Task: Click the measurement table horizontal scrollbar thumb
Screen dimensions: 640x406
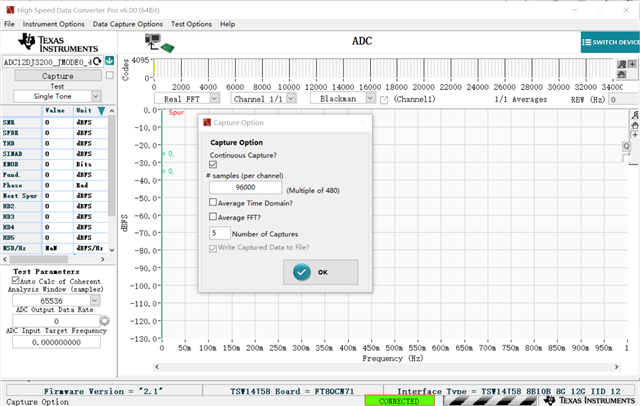Action: click(x=39, y=259)
